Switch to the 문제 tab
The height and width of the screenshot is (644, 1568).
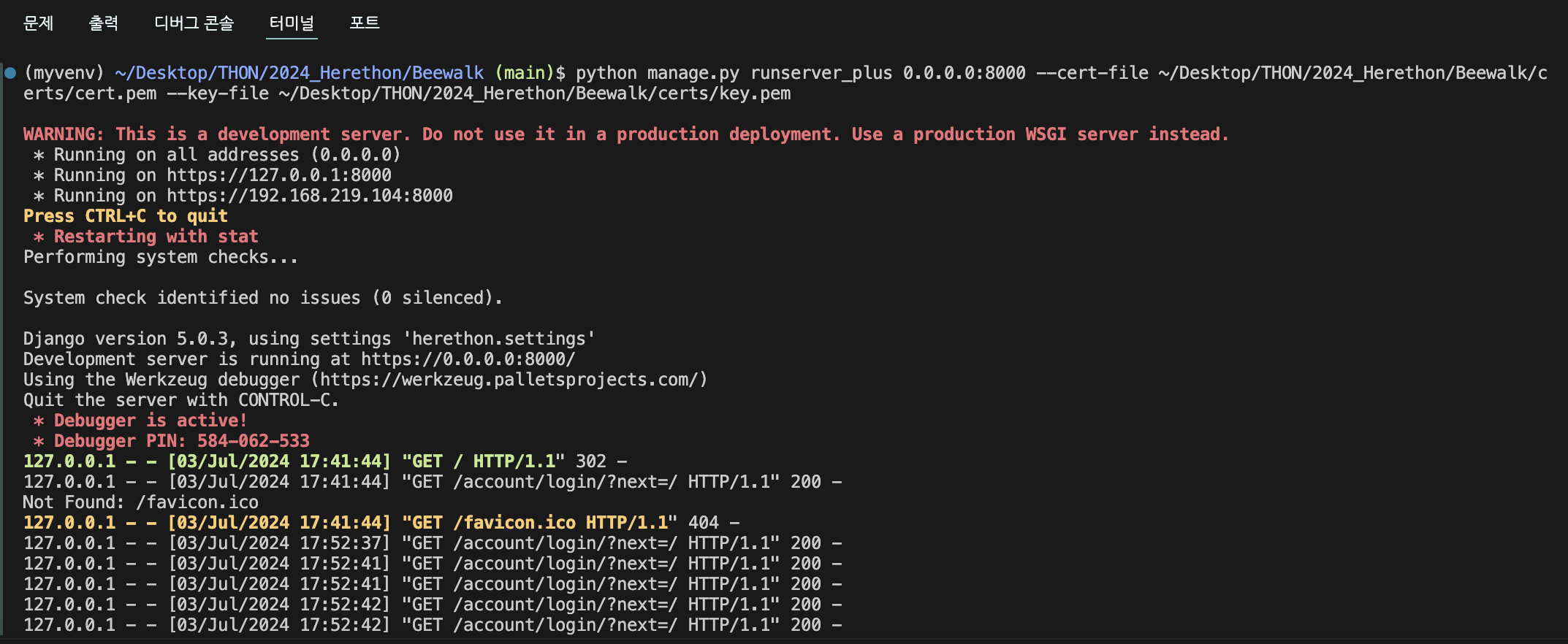(38, 23)
